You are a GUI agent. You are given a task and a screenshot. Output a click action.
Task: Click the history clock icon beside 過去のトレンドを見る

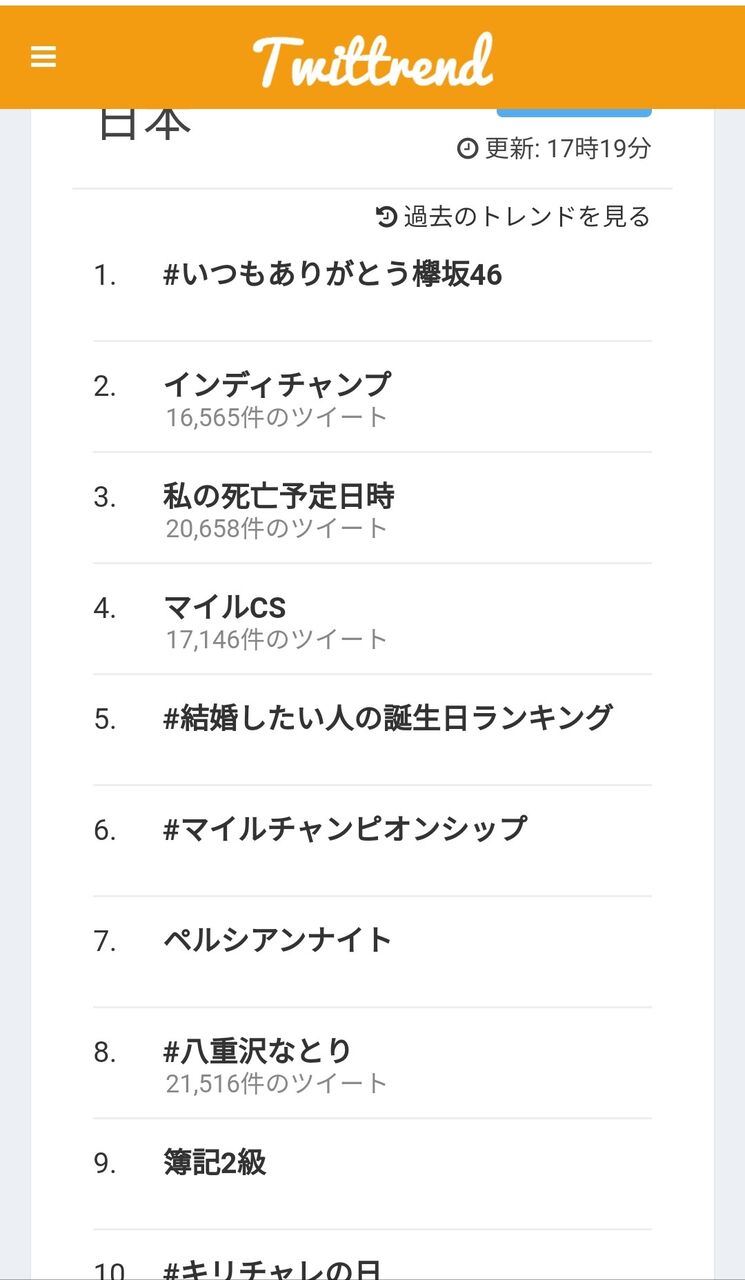[x=386, y=216]
